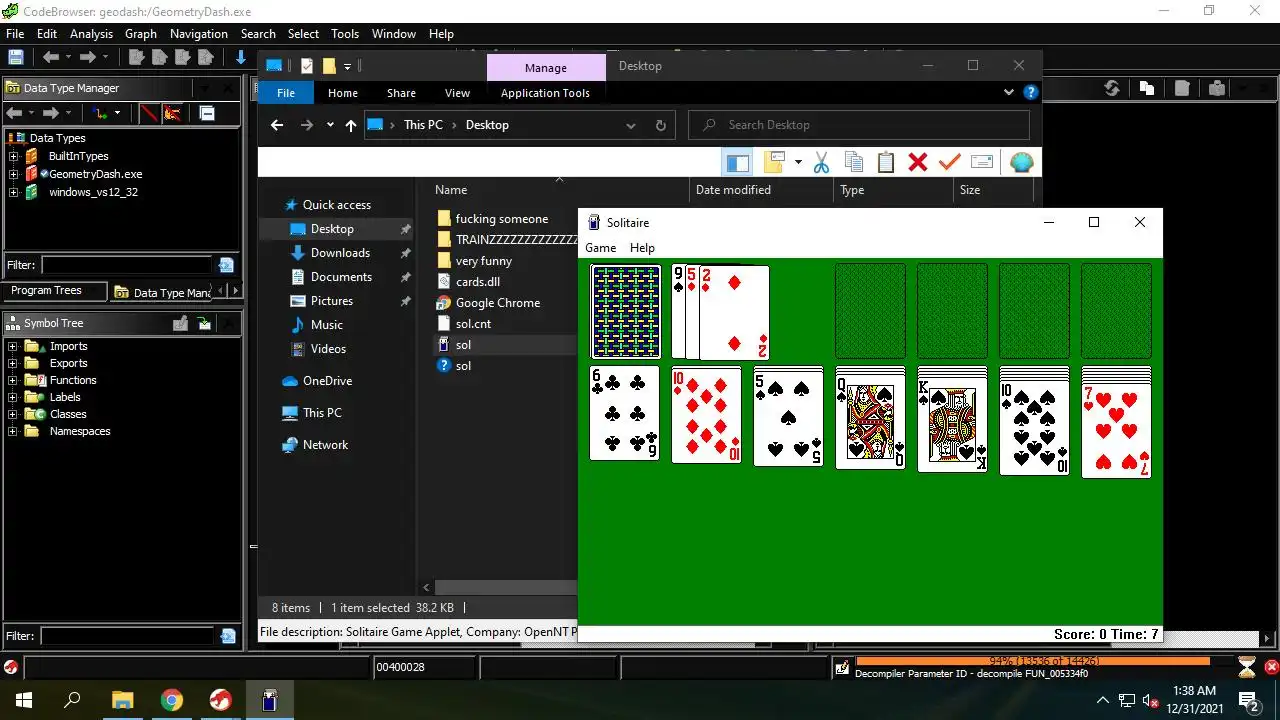Open the Application Tools ribbon tab
Screen dimensions: 1280x720
coord(545,93)
